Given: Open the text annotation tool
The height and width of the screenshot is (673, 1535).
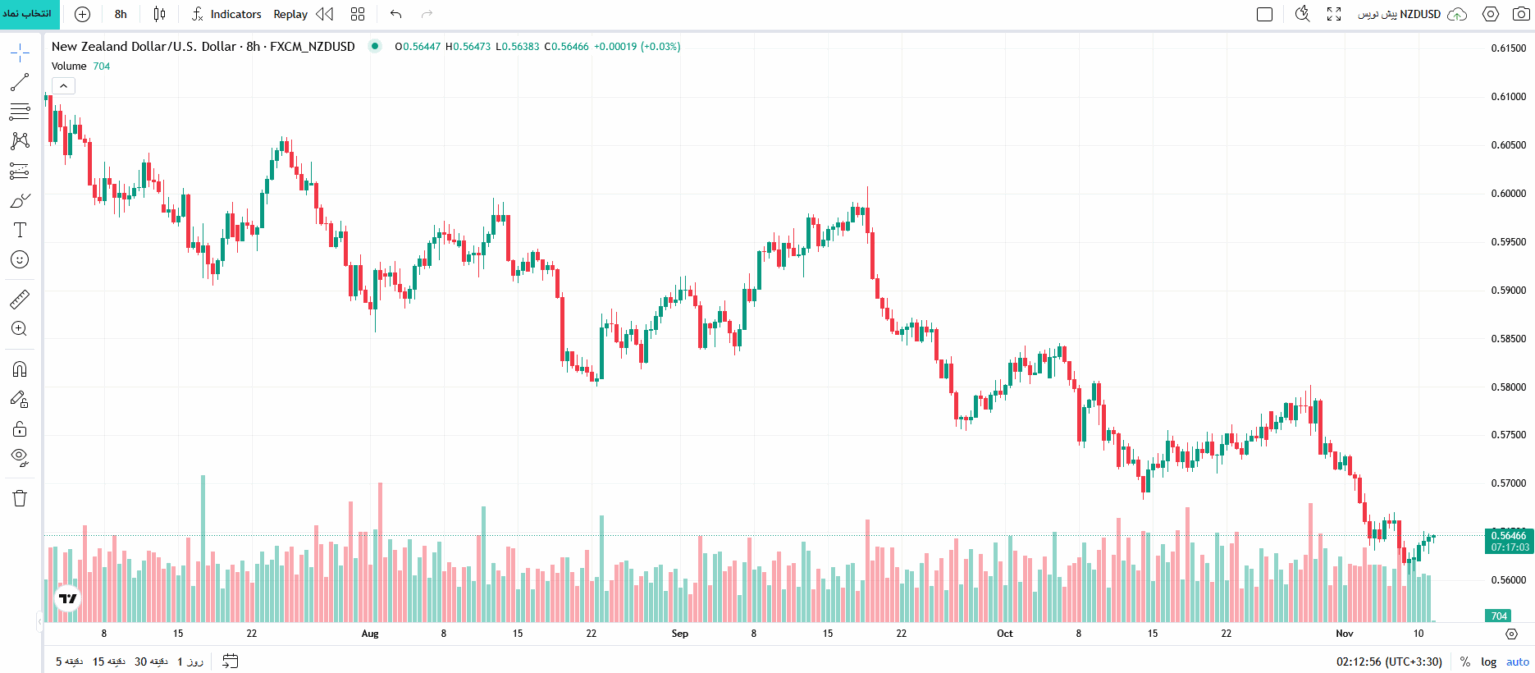Looking at the screenshot, I should [19, 230].
